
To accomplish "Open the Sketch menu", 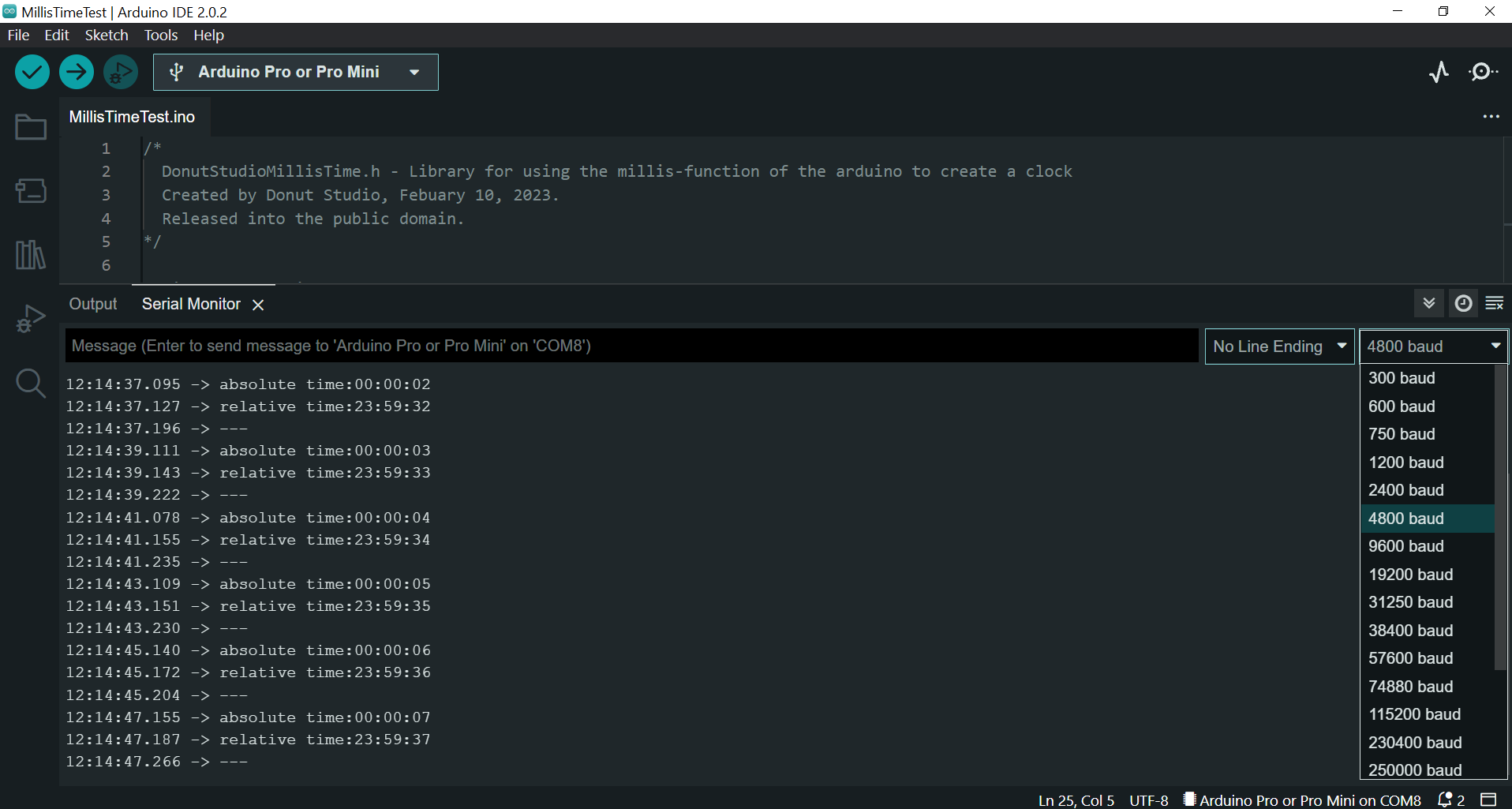I will [107, 36].
